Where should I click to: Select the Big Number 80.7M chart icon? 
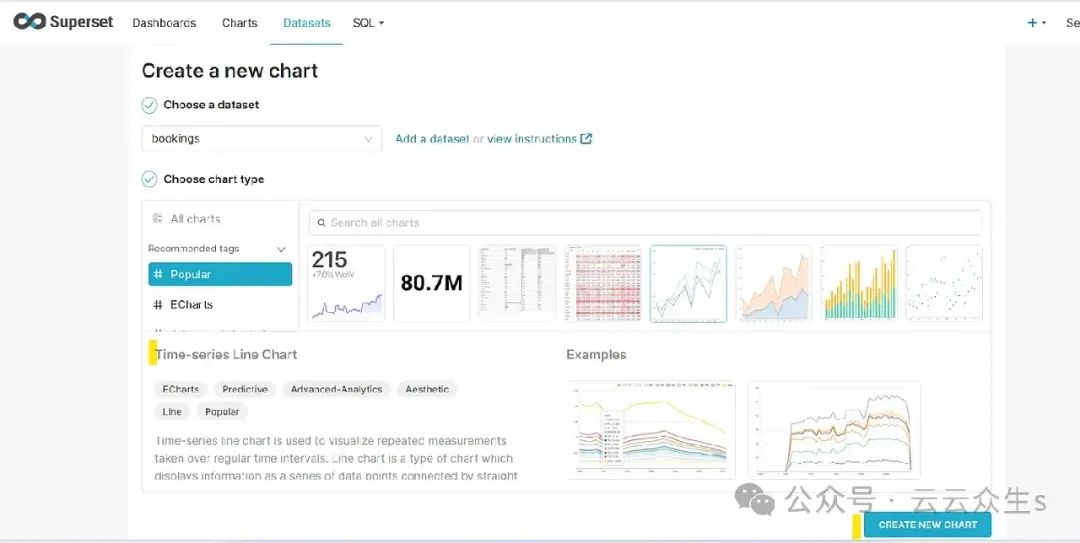point(431,284)
